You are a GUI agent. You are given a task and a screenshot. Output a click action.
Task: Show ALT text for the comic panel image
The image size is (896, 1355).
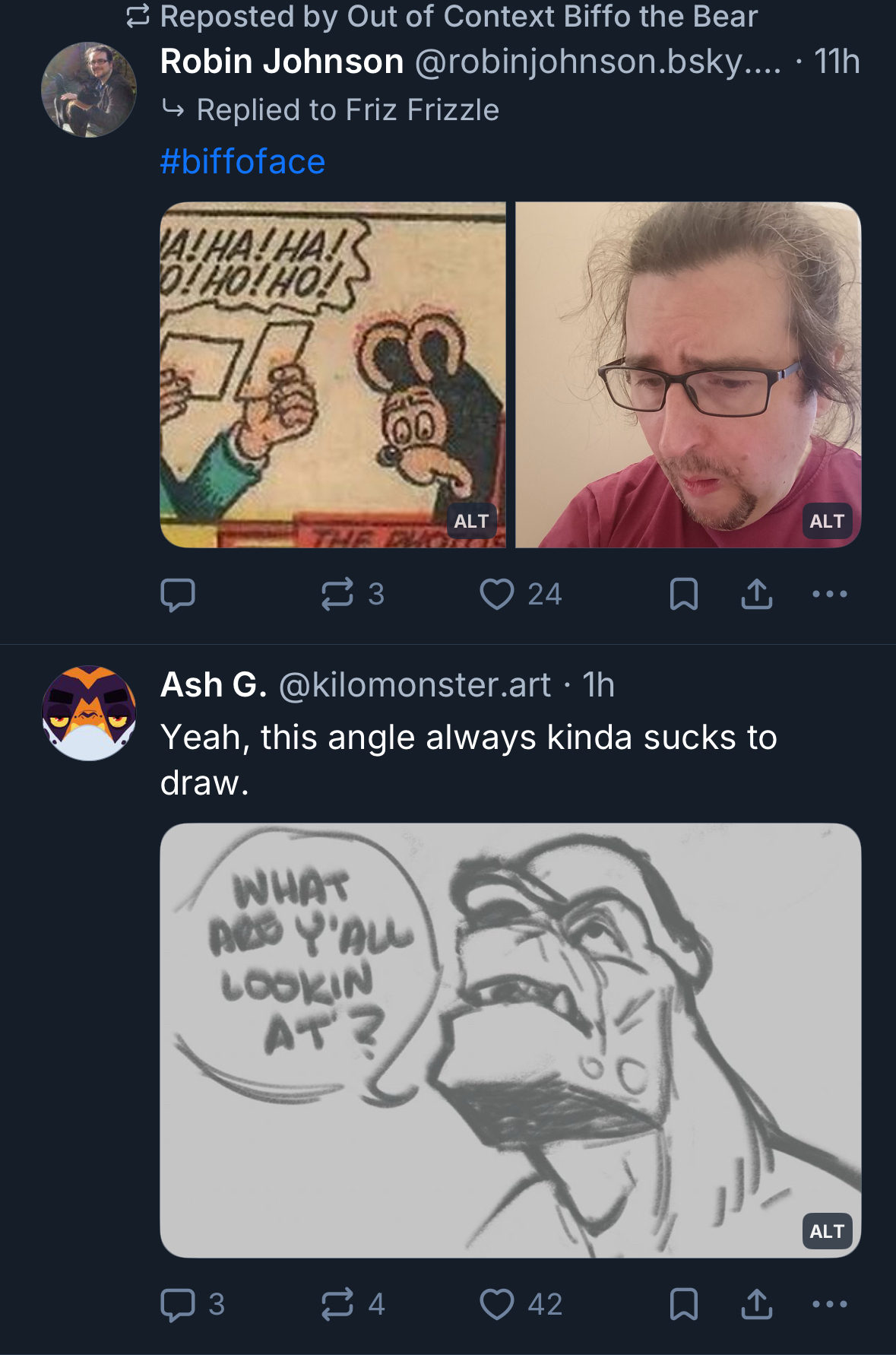[471, 522]
